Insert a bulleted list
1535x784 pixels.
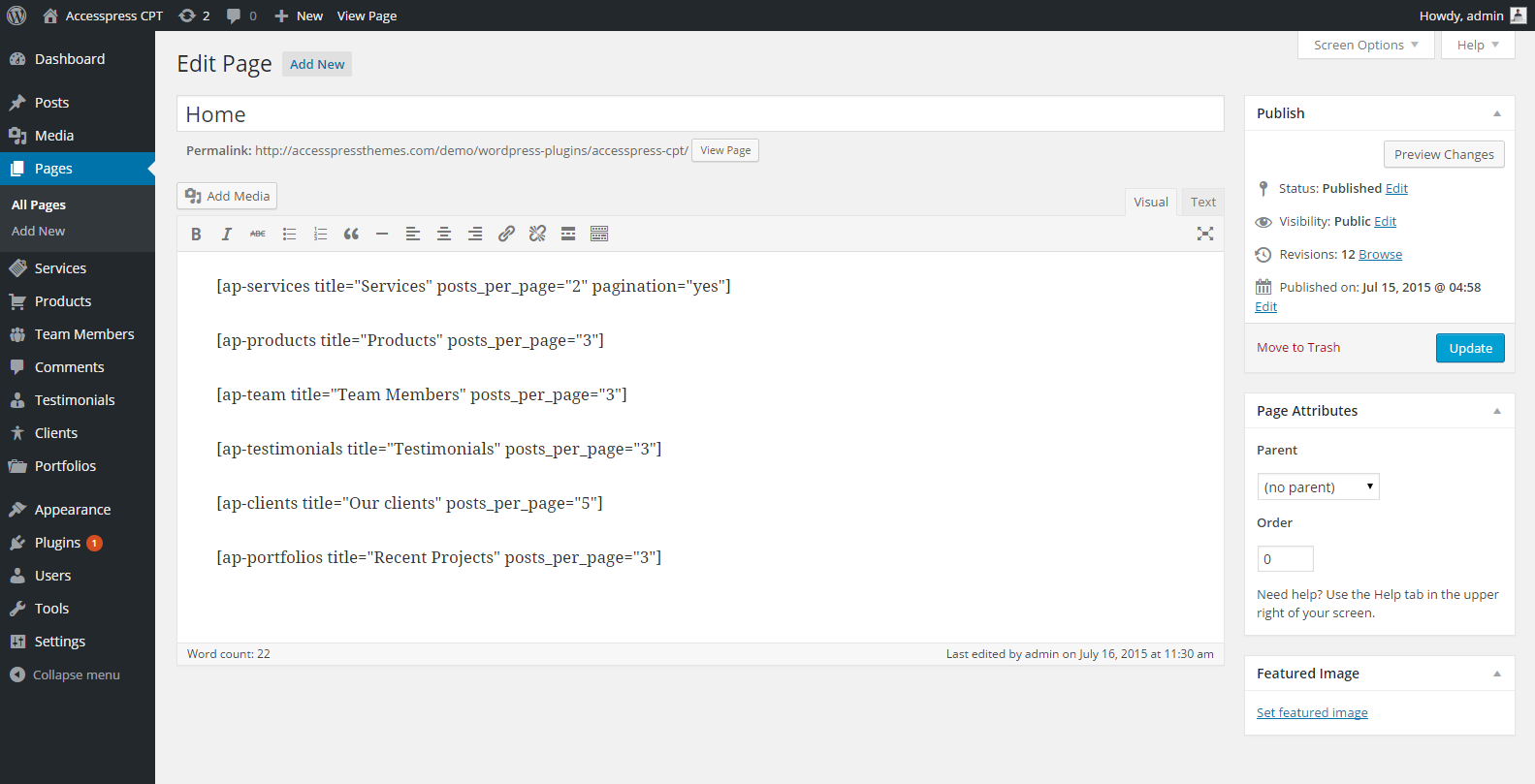pyautogui.click(x=289, y=234)
